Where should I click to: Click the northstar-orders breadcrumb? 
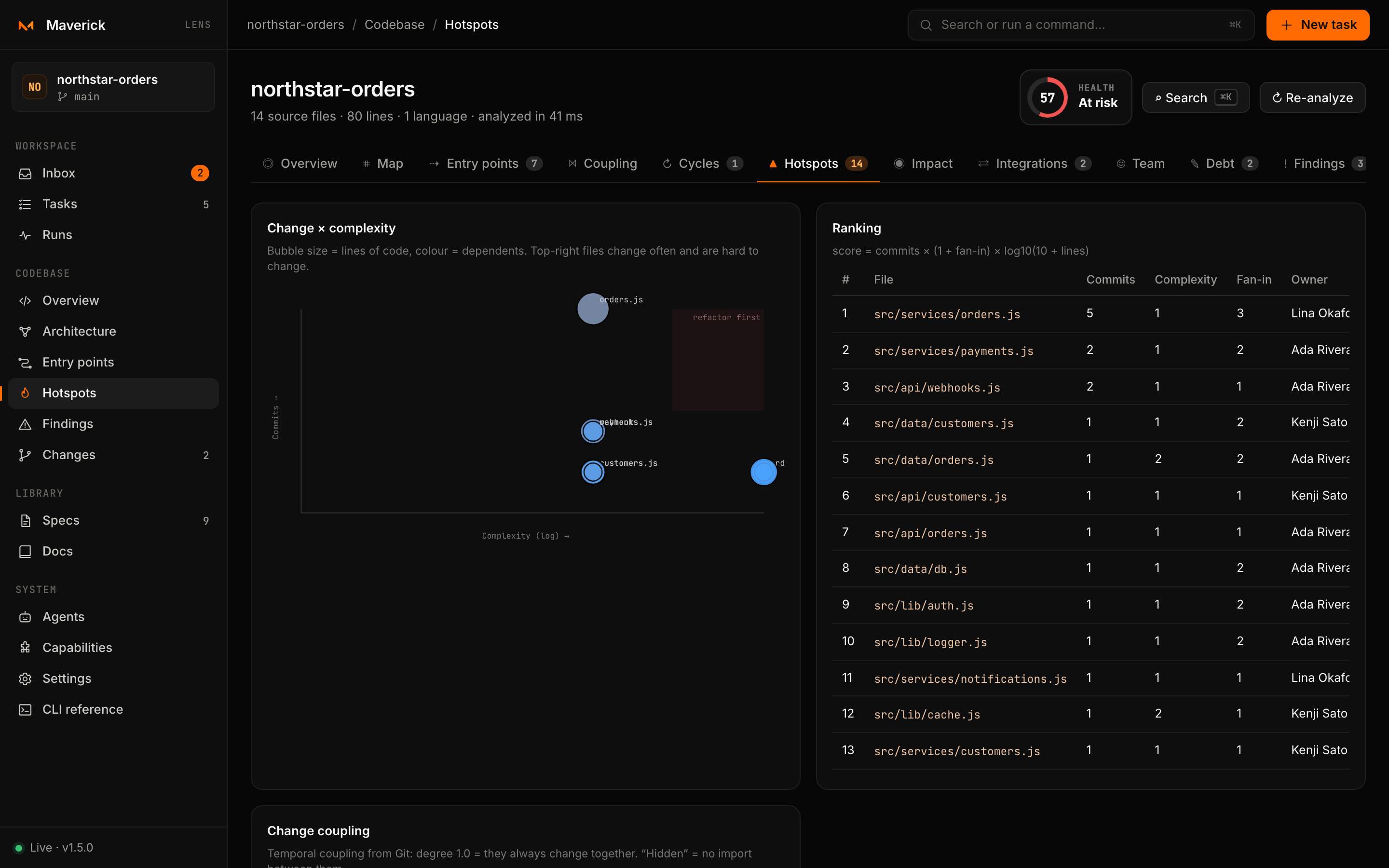coord(296,25)
